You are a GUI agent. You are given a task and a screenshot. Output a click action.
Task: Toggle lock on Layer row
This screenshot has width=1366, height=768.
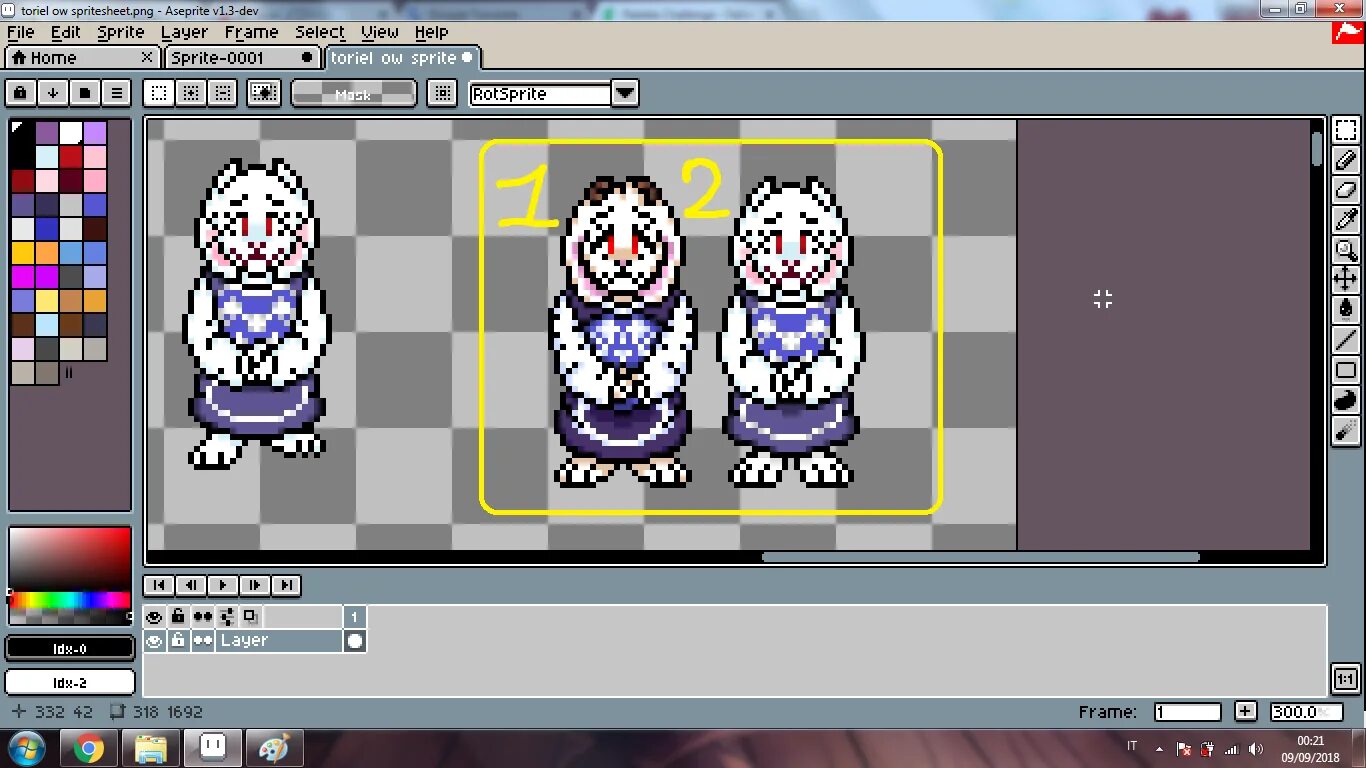point(178,641)
